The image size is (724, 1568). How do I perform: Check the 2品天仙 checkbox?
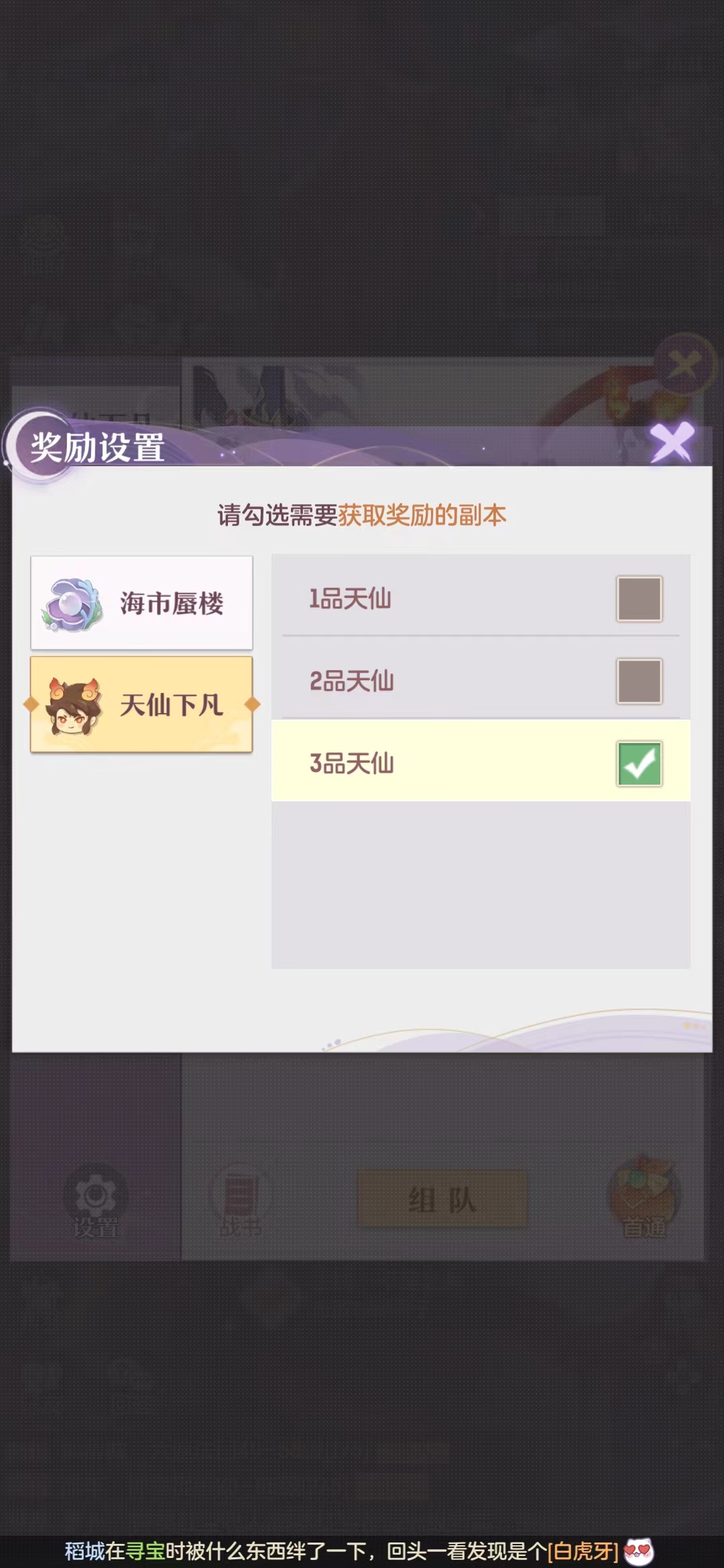click(x=639, y=681)
